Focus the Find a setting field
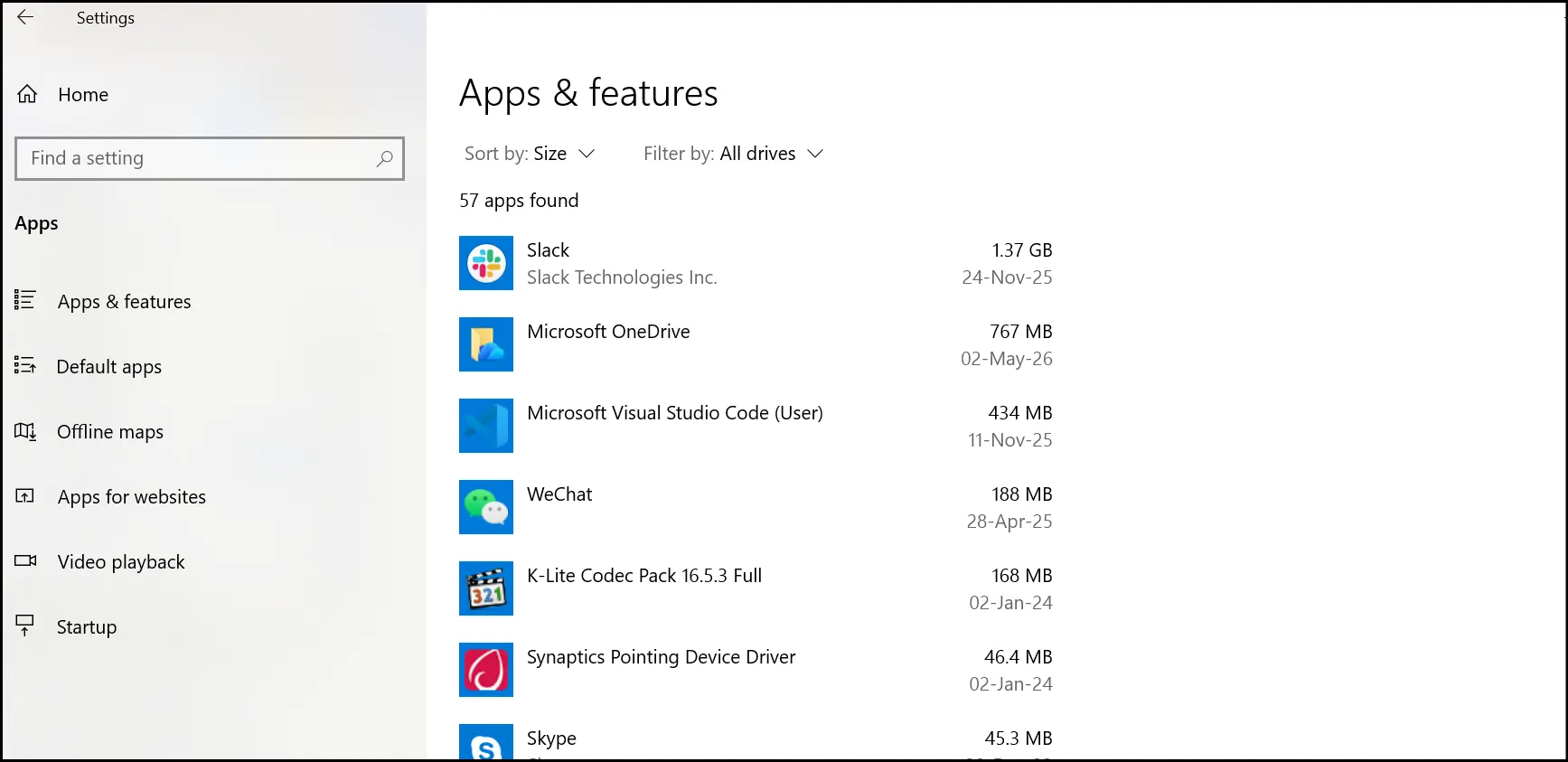 pyautogui.click(x=210, y=158)
